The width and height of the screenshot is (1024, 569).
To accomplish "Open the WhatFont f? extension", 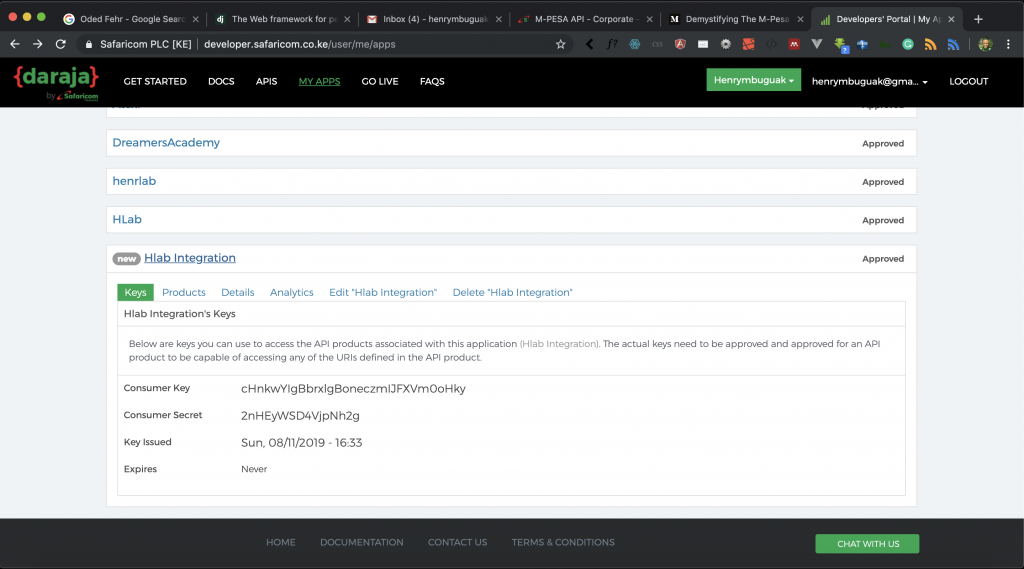I will 612,44.
